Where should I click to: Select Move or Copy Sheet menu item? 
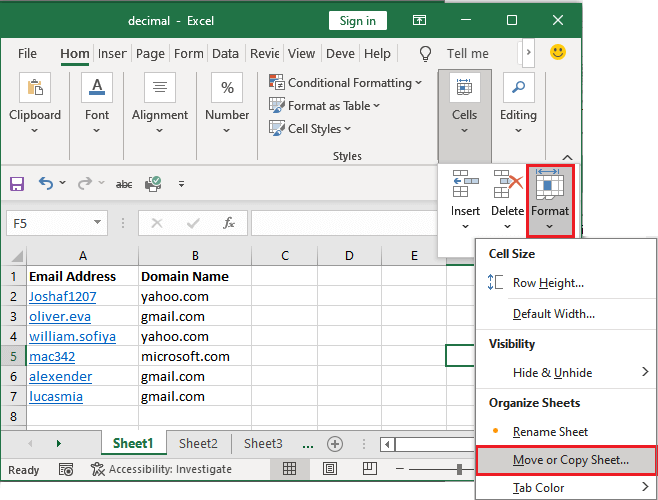570,460
